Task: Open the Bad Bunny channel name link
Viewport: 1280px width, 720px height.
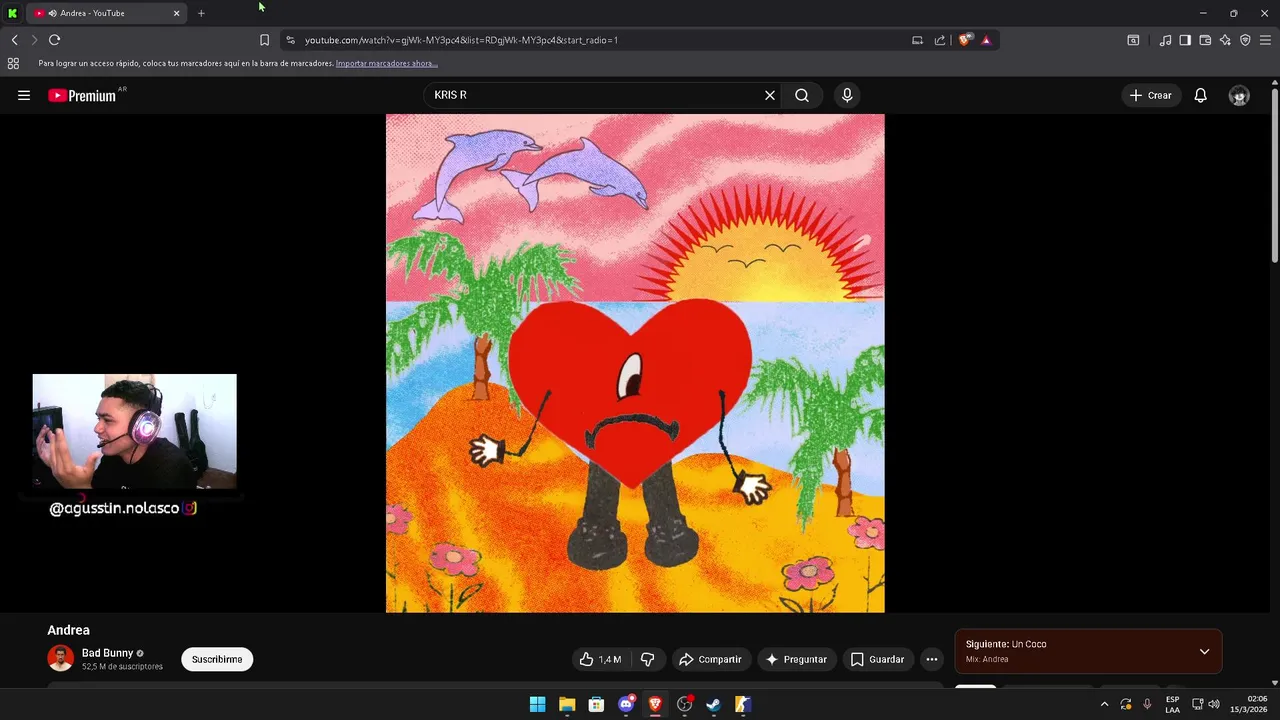Action: coord(107,653)
